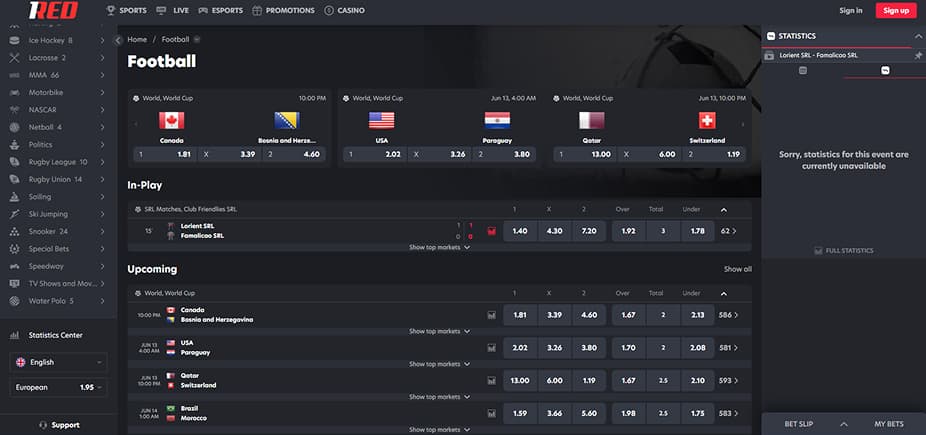Open the Ice Hockey sidebar icon
This screenshot has width=926, height=435.
pos(15,41)
